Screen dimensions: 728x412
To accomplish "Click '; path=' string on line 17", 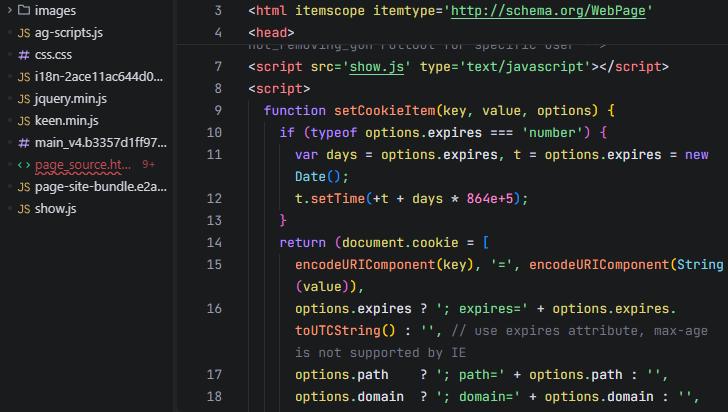I will 470,375.
